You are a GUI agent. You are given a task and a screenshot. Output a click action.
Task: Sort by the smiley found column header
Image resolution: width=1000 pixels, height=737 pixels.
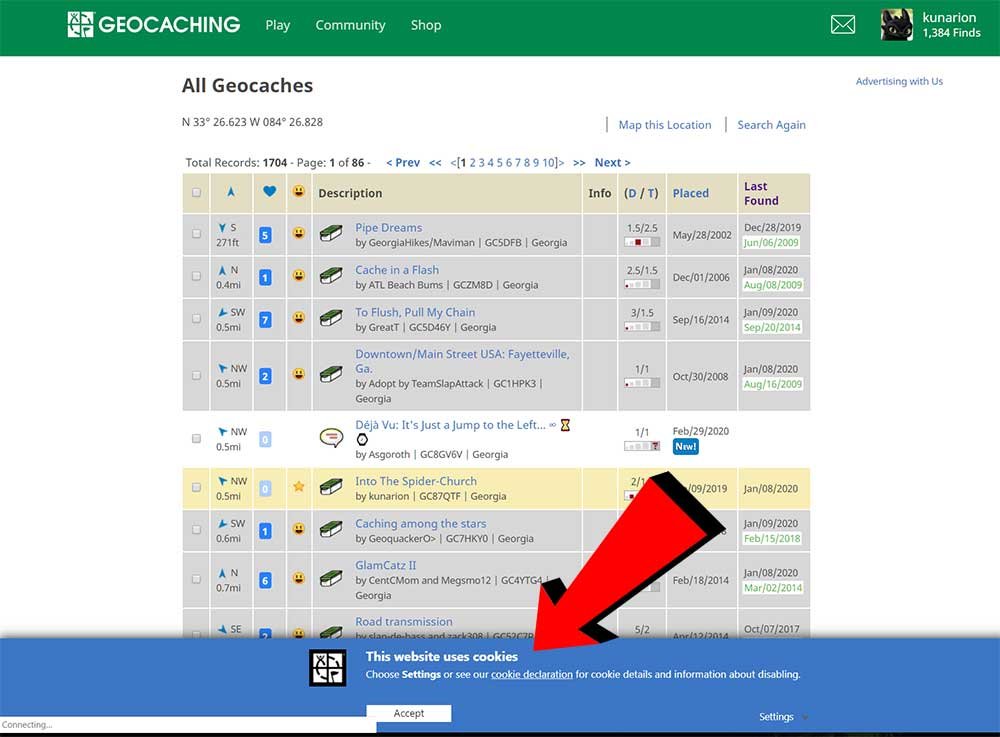pyautogui.click(x=298, y=191)
